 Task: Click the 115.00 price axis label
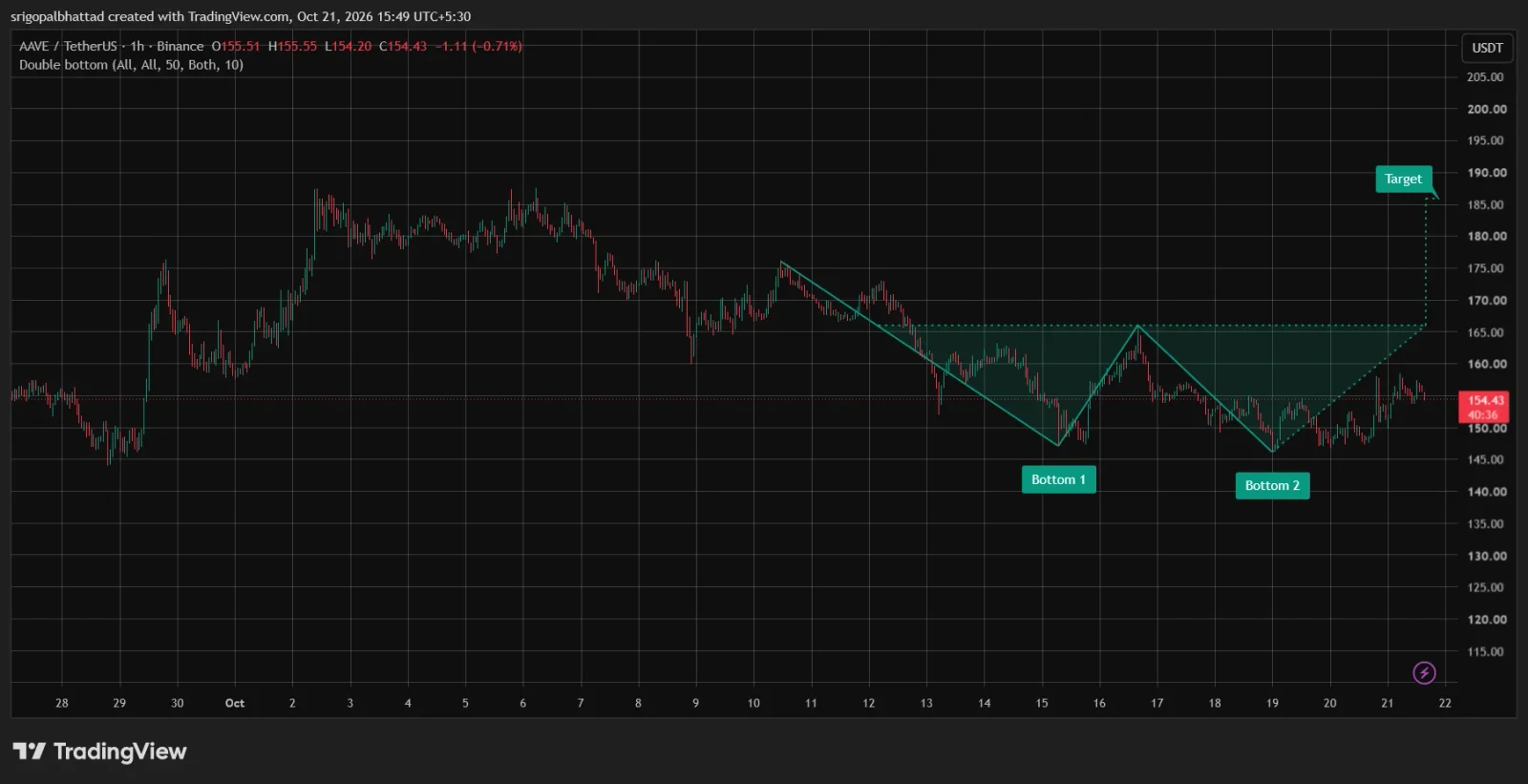pyautogui.click(x=1485, y=651)
